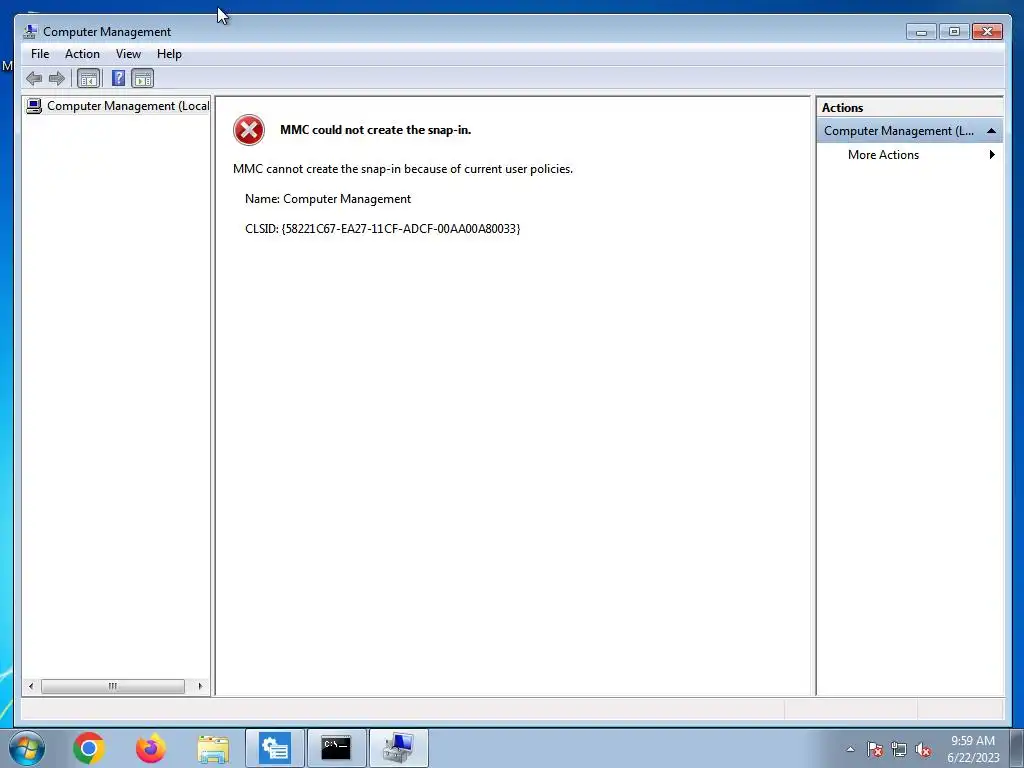The height and width of the screenshot is (768, 1024).
Task: Click More Actions in Actions pane
Action: [x=883, y=155]
